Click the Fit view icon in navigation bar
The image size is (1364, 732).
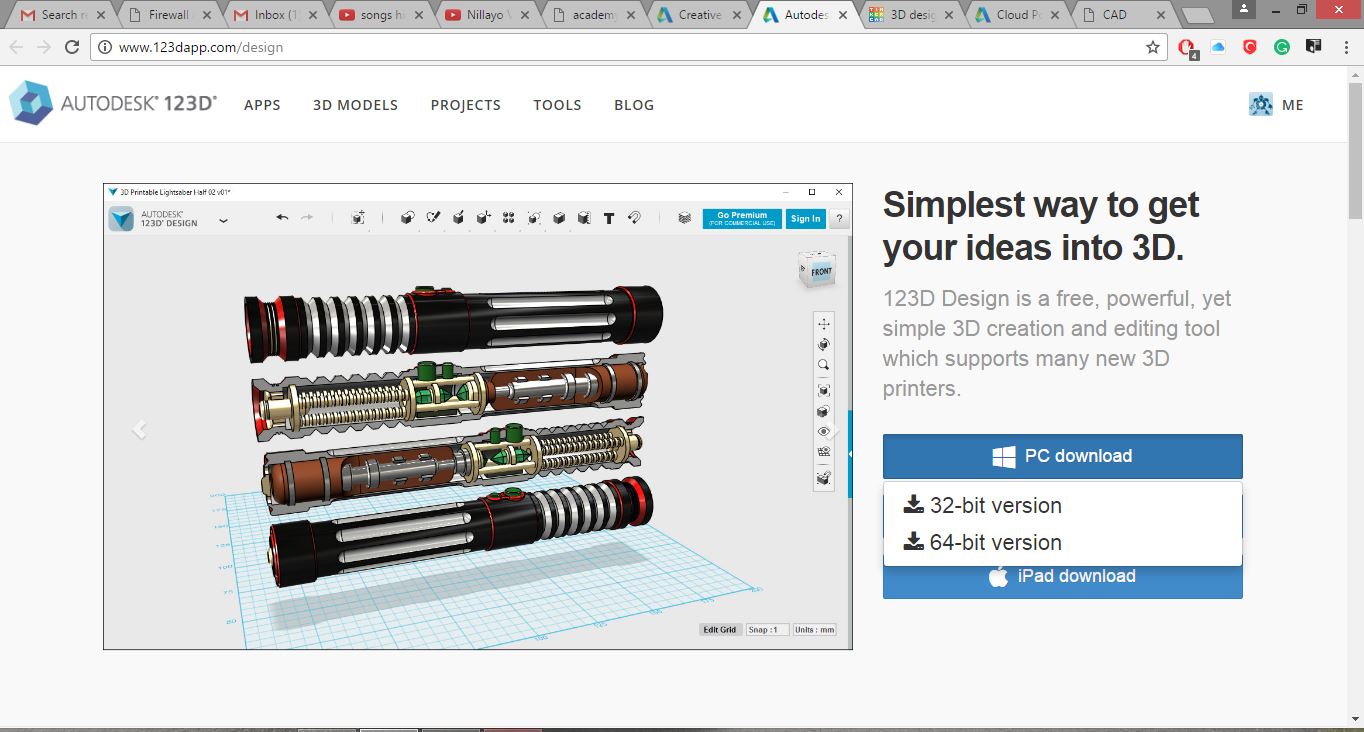click(824, 390)
